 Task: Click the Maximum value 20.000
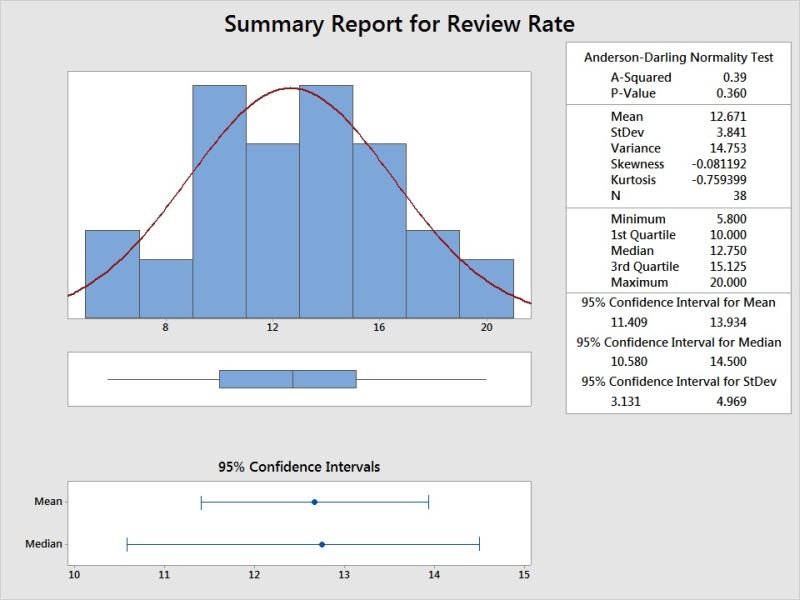tap(725, 282)
